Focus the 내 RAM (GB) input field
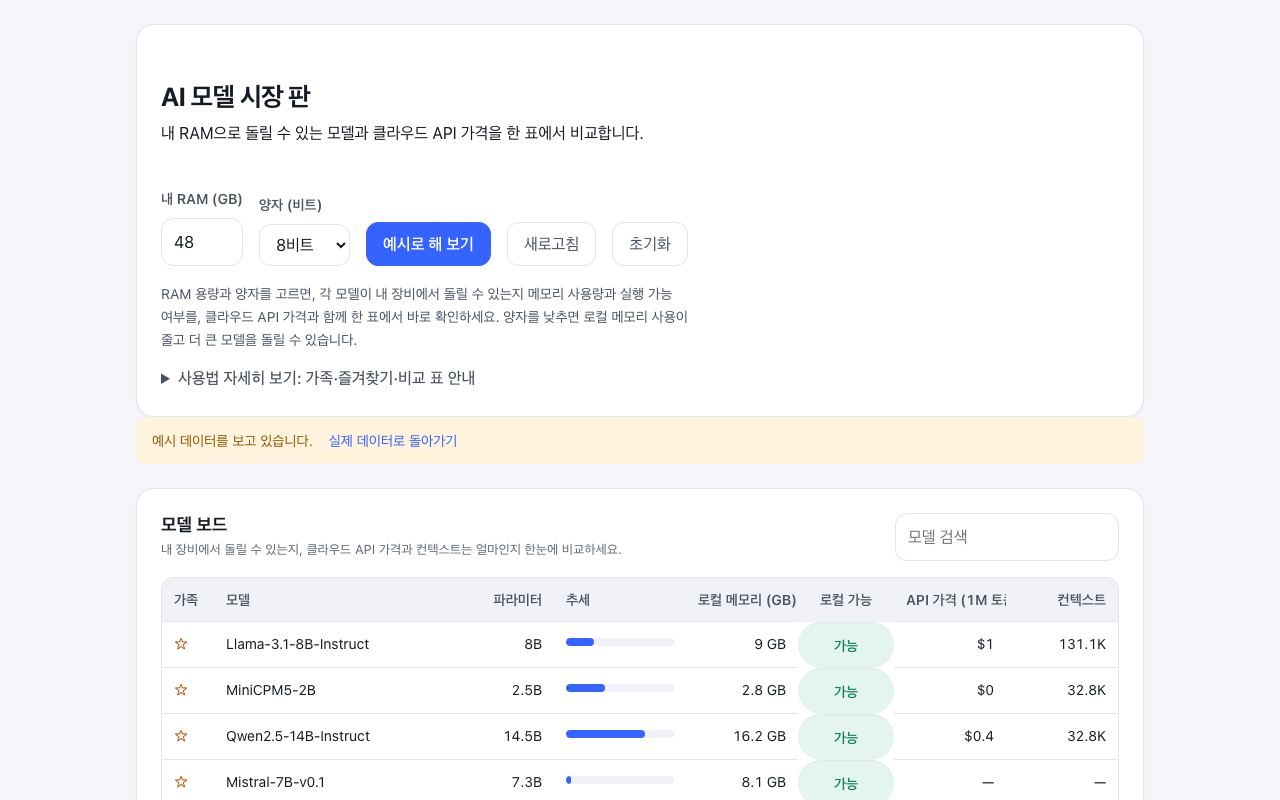Viewport: 1280px width, 800px height. point(202,242)
